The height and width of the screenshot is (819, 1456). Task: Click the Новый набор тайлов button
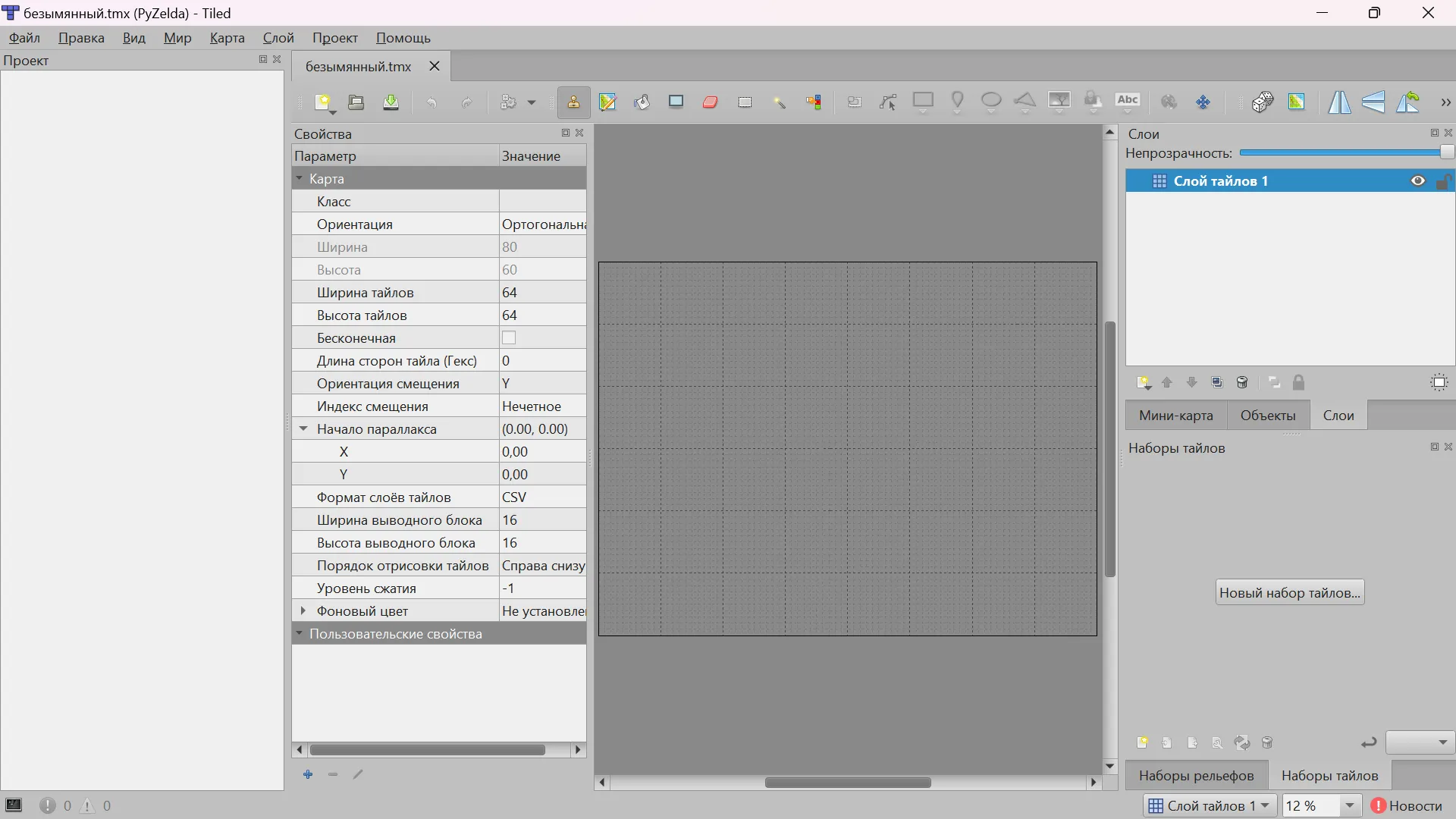point(1289,593)
